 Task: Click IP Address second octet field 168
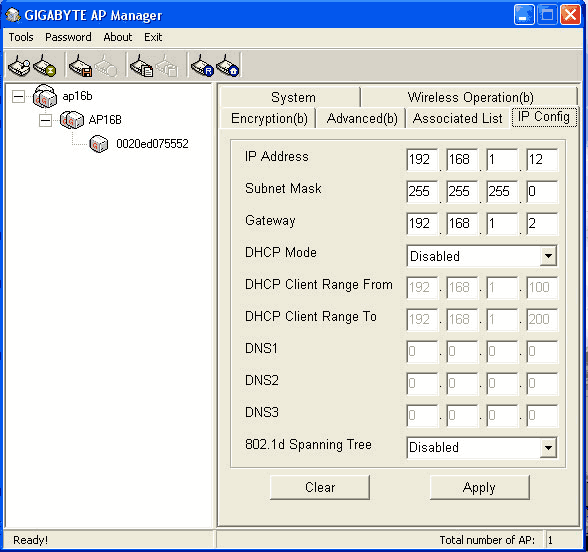462,160
